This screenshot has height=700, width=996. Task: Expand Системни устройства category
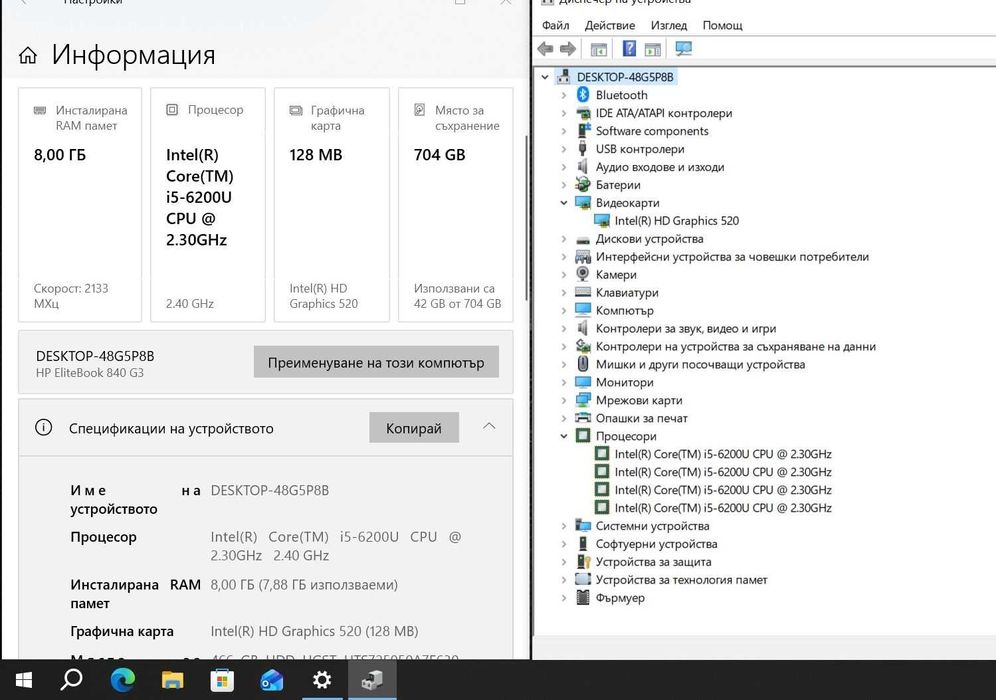pyautogui.click(x=563, y=526)
